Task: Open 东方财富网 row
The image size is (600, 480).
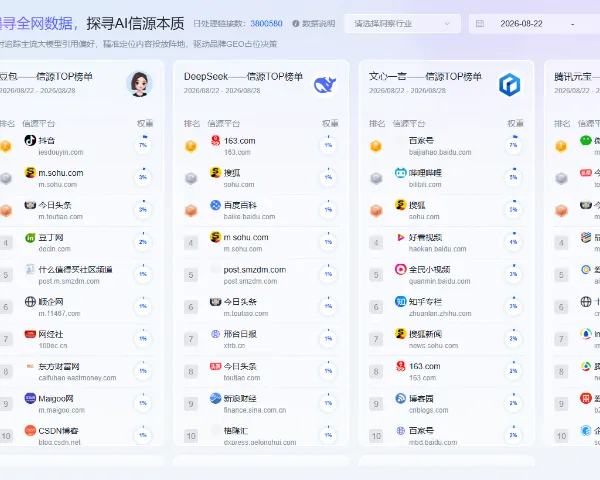Action: coord(77,372)
